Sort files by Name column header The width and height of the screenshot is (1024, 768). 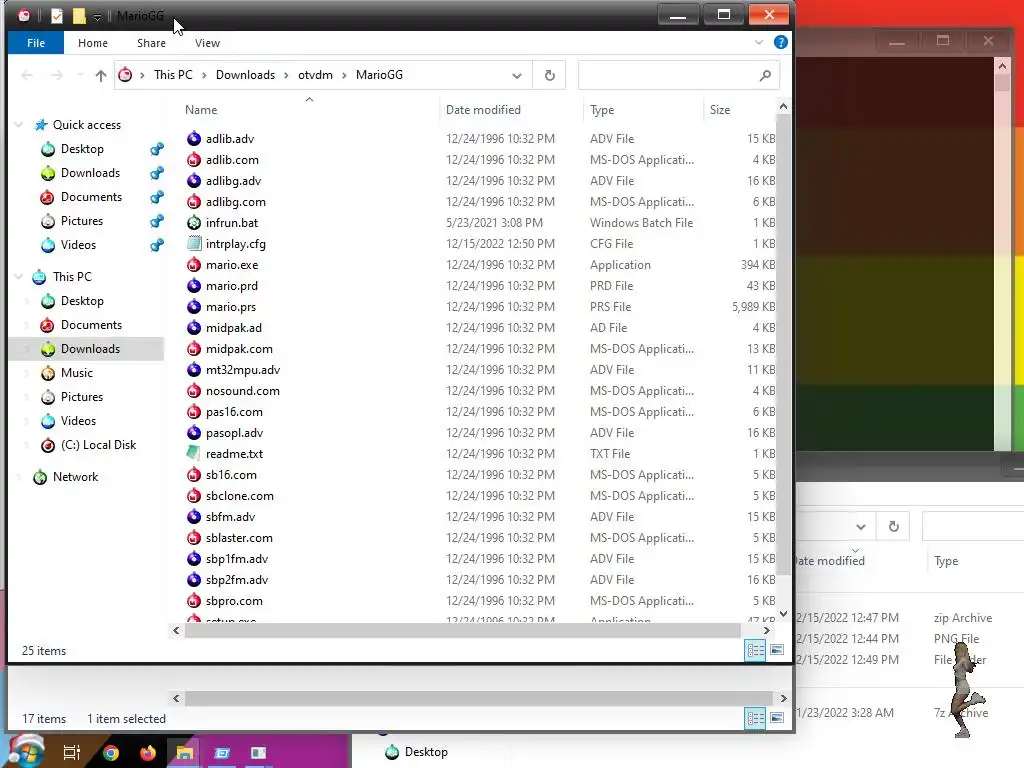pos(201,110)
